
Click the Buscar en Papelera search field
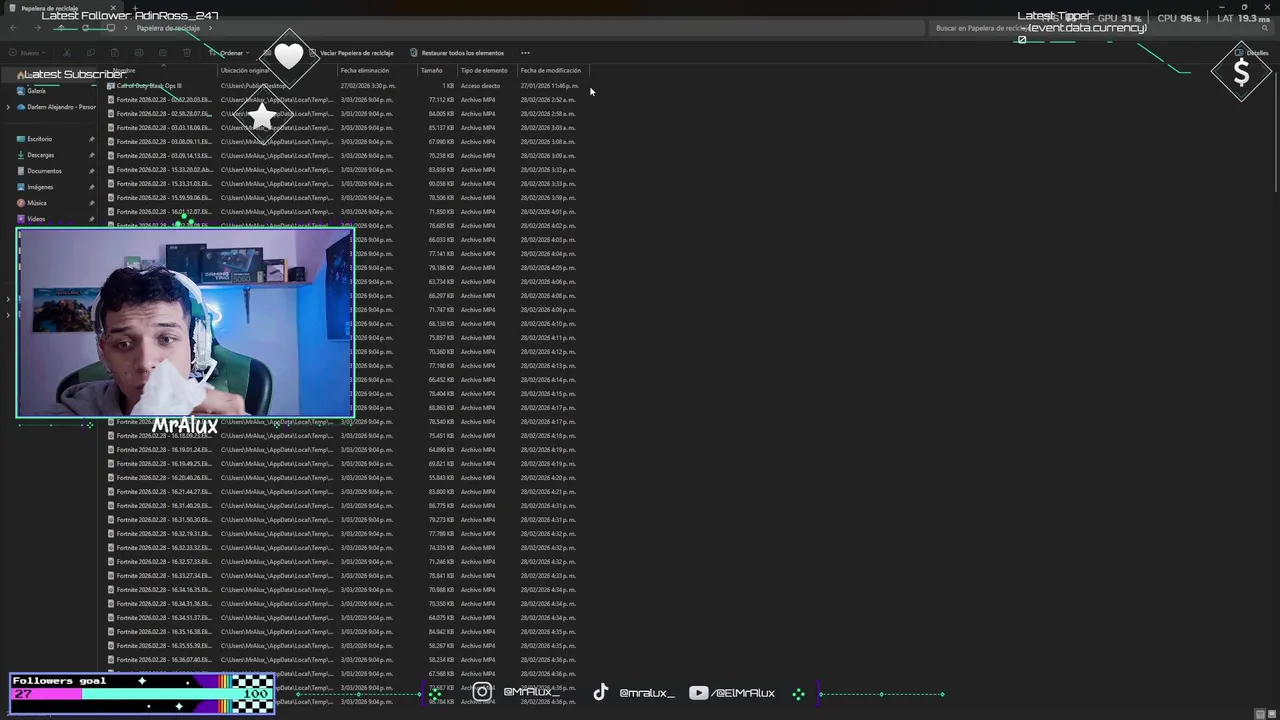coord(1100,28)
